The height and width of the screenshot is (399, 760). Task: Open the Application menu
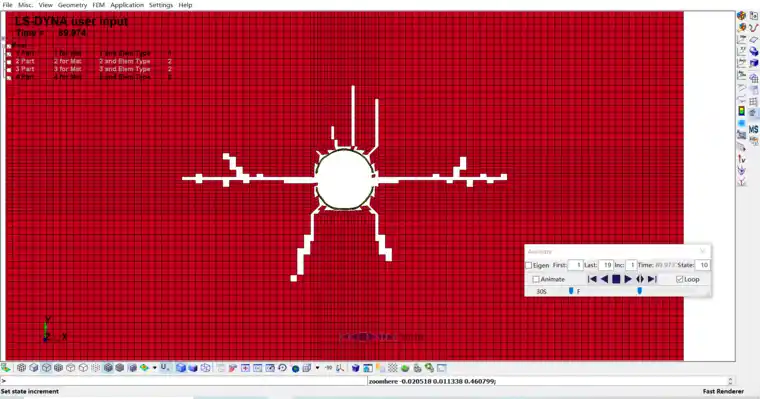(x=127, y=5)
